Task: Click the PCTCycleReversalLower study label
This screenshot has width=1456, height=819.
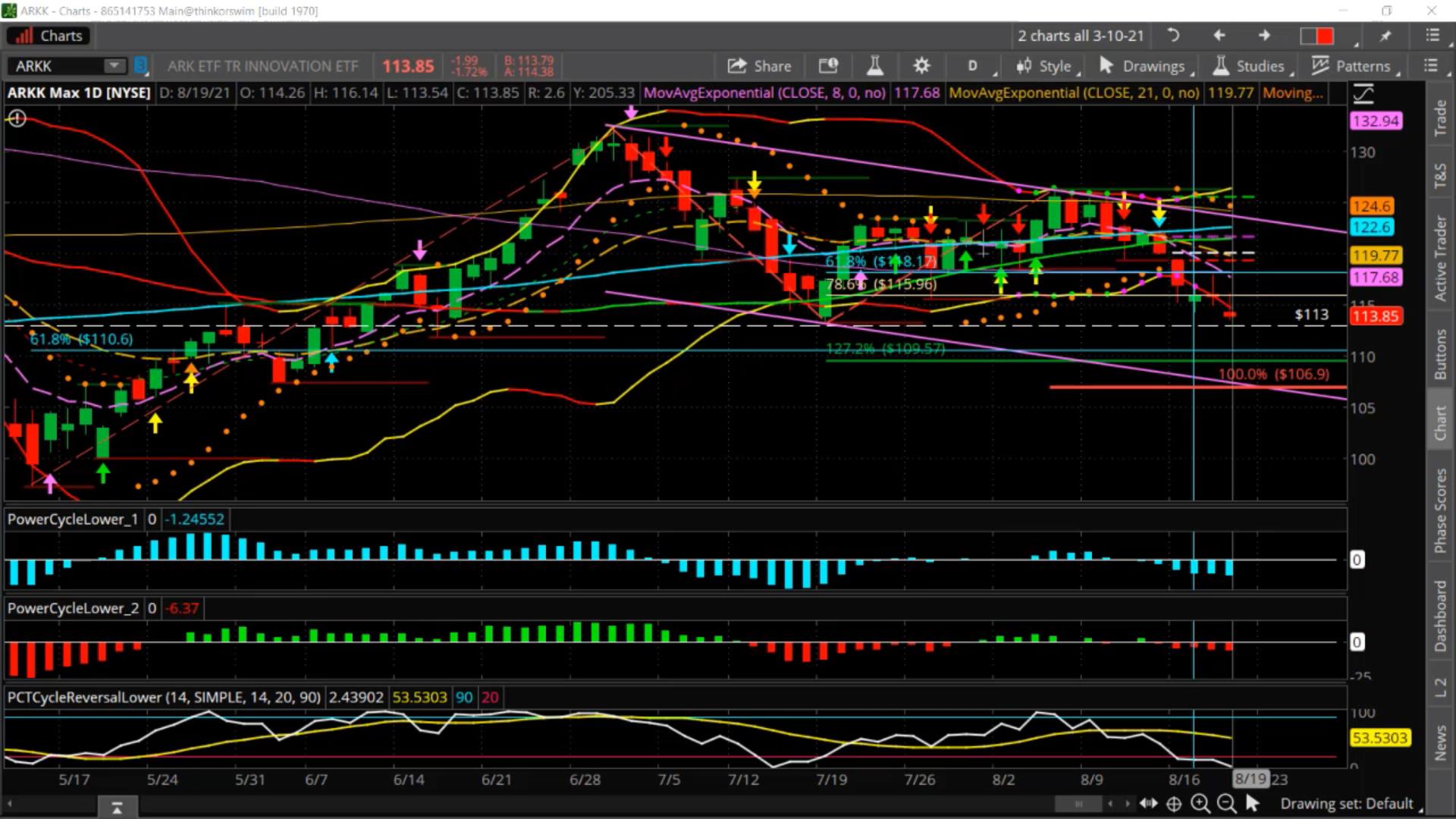Action: pos(164,697)
